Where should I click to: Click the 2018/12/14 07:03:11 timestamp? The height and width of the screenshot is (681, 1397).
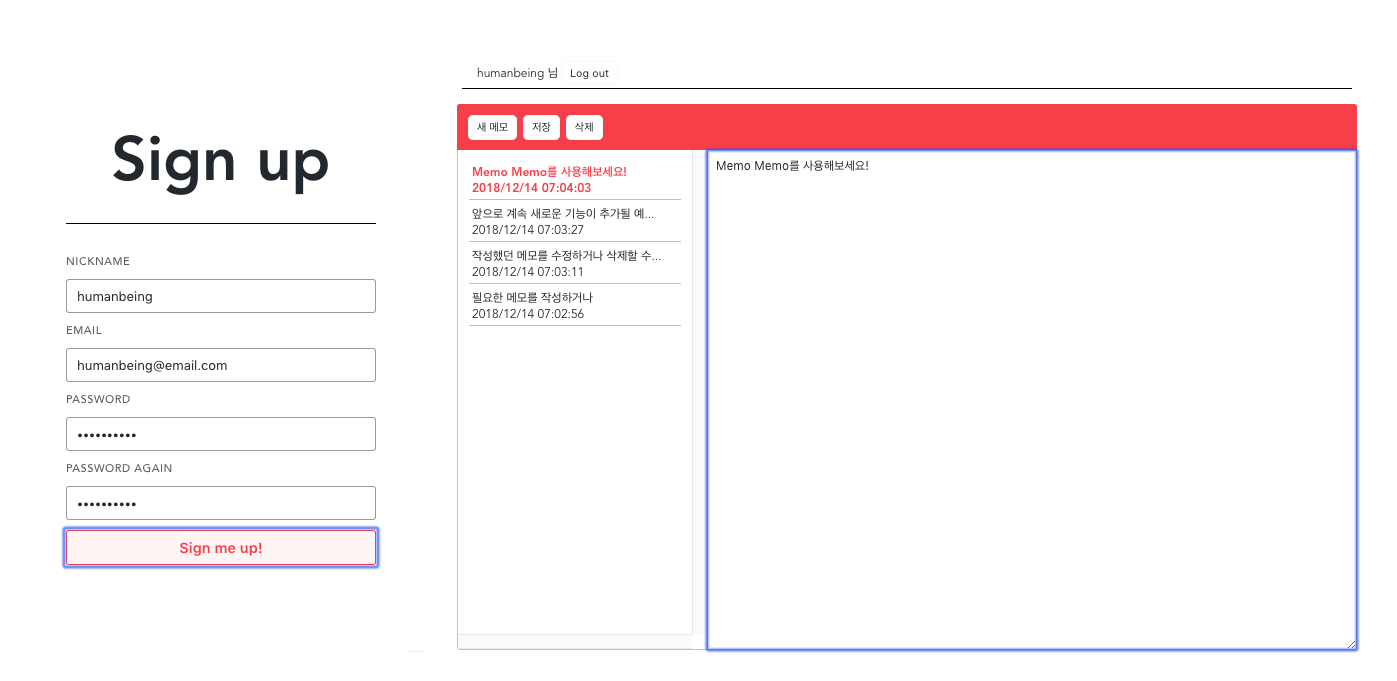(x=528, y=272)
